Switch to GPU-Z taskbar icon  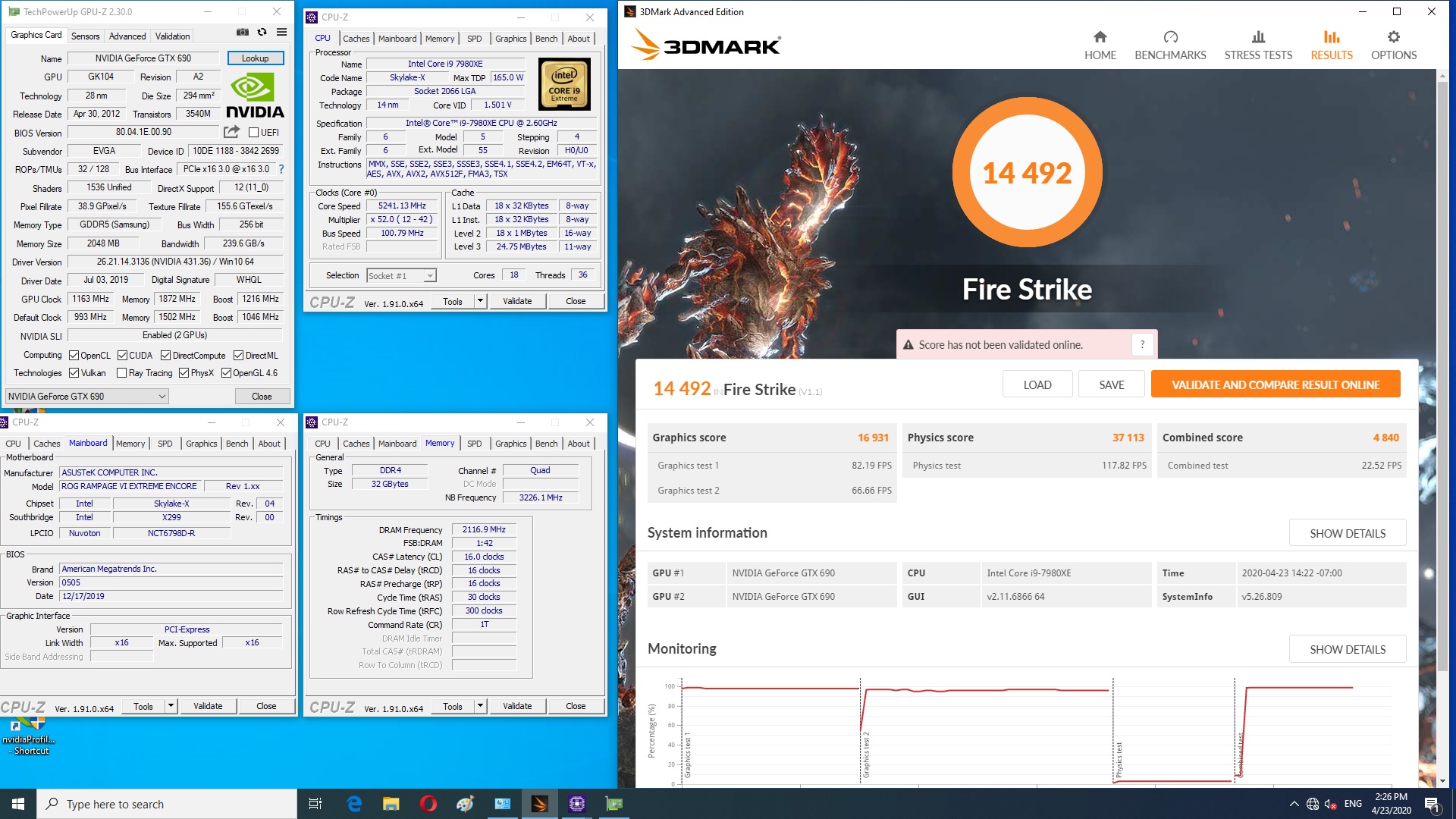(x=614, y=804)
